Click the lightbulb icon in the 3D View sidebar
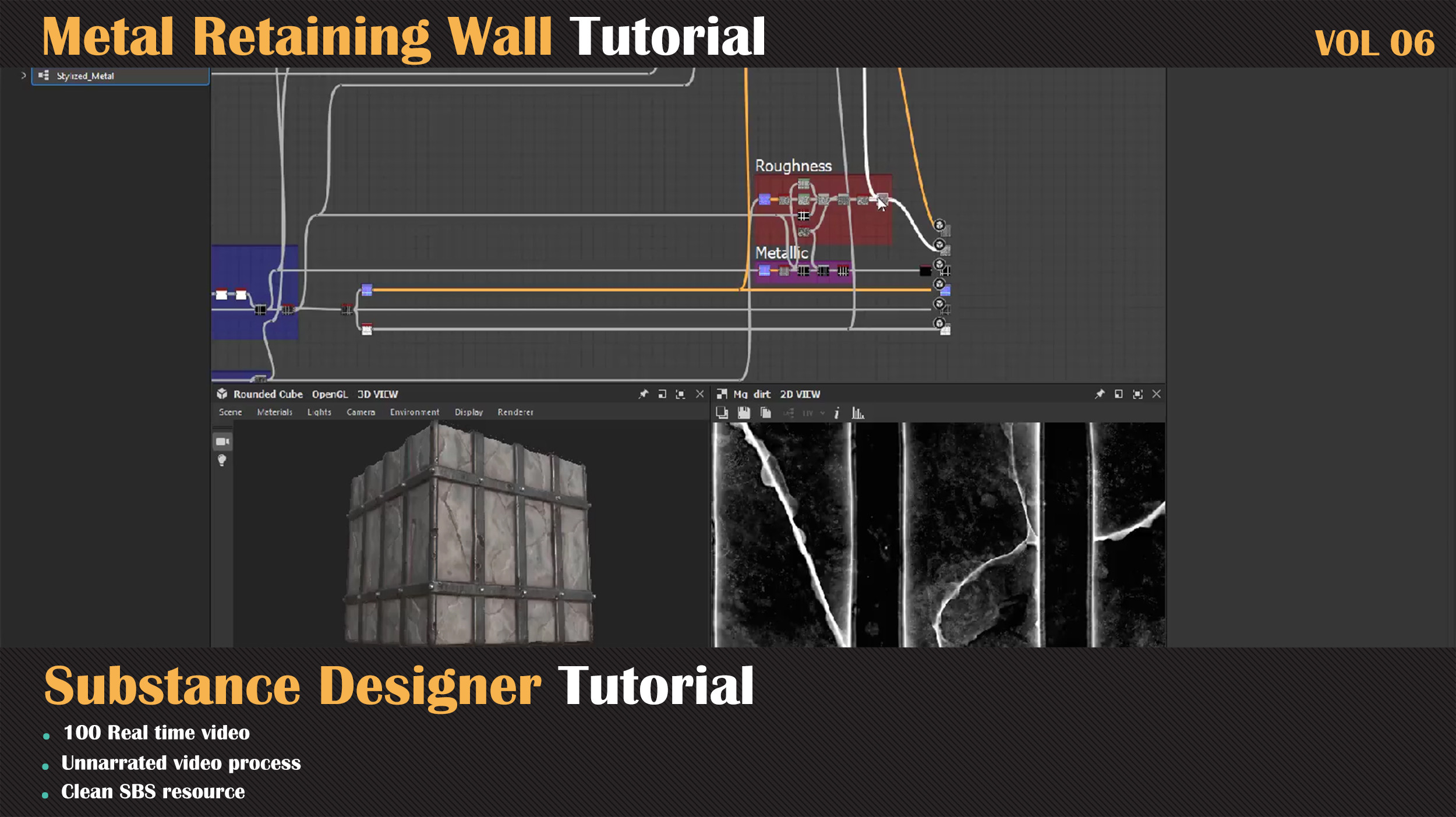The image size is (1456, 817). (221, 462)
